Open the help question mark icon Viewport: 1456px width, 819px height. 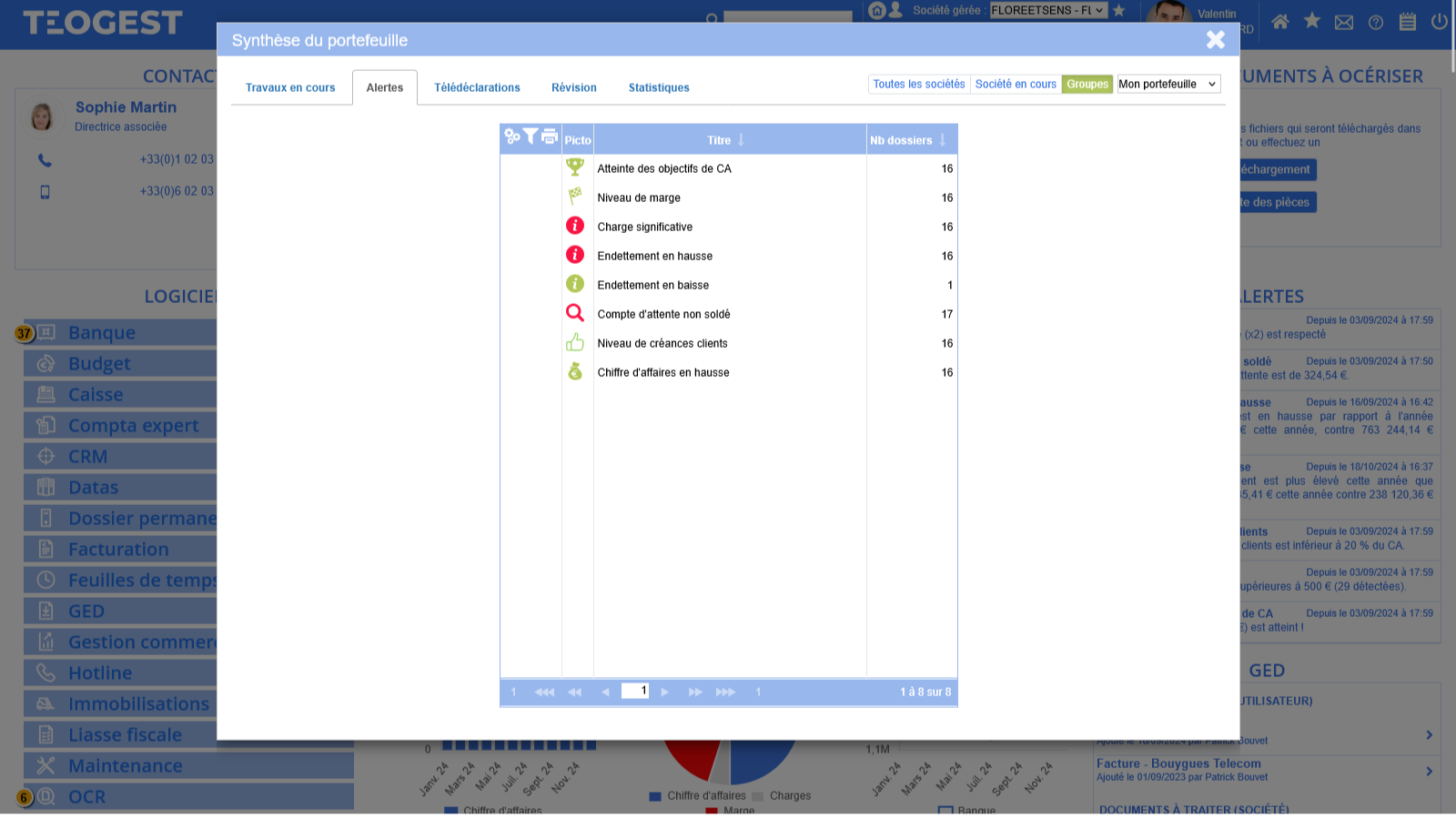tap(1376, 23)
